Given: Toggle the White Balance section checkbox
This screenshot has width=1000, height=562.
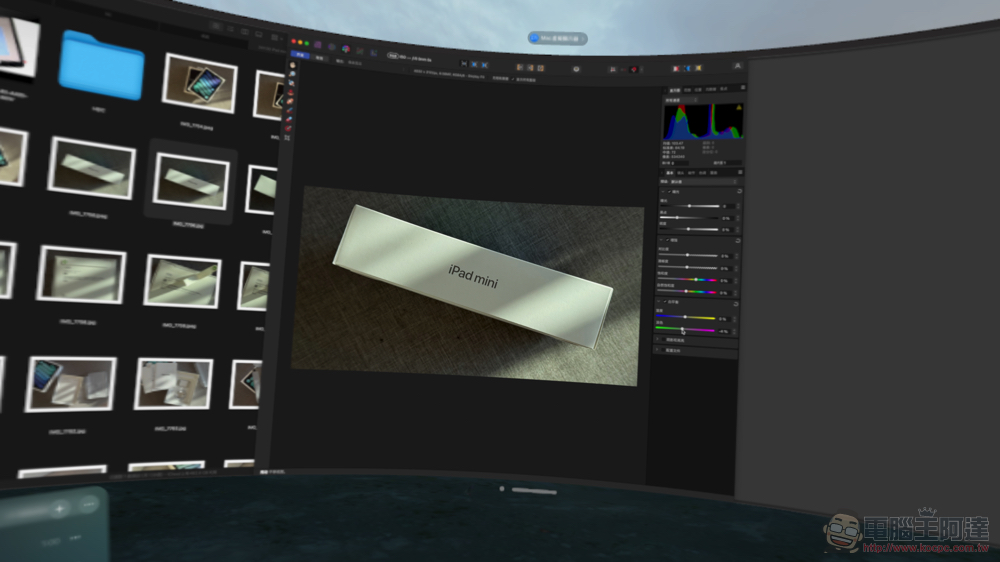Looking at the screenshot, I should (x=665, y=302).
